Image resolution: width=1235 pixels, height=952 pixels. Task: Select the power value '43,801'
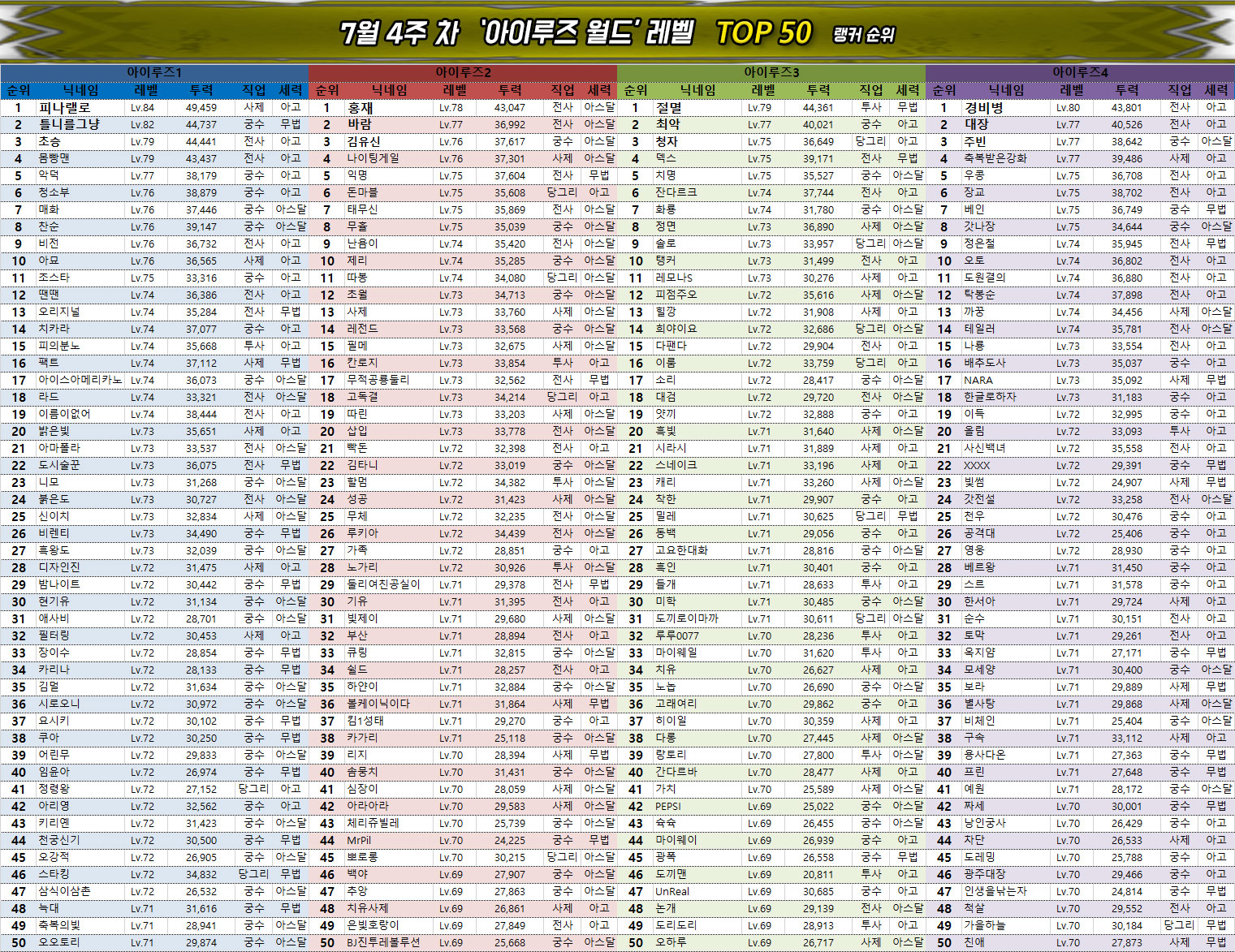pyautogui.click(x=1127, y=107)
